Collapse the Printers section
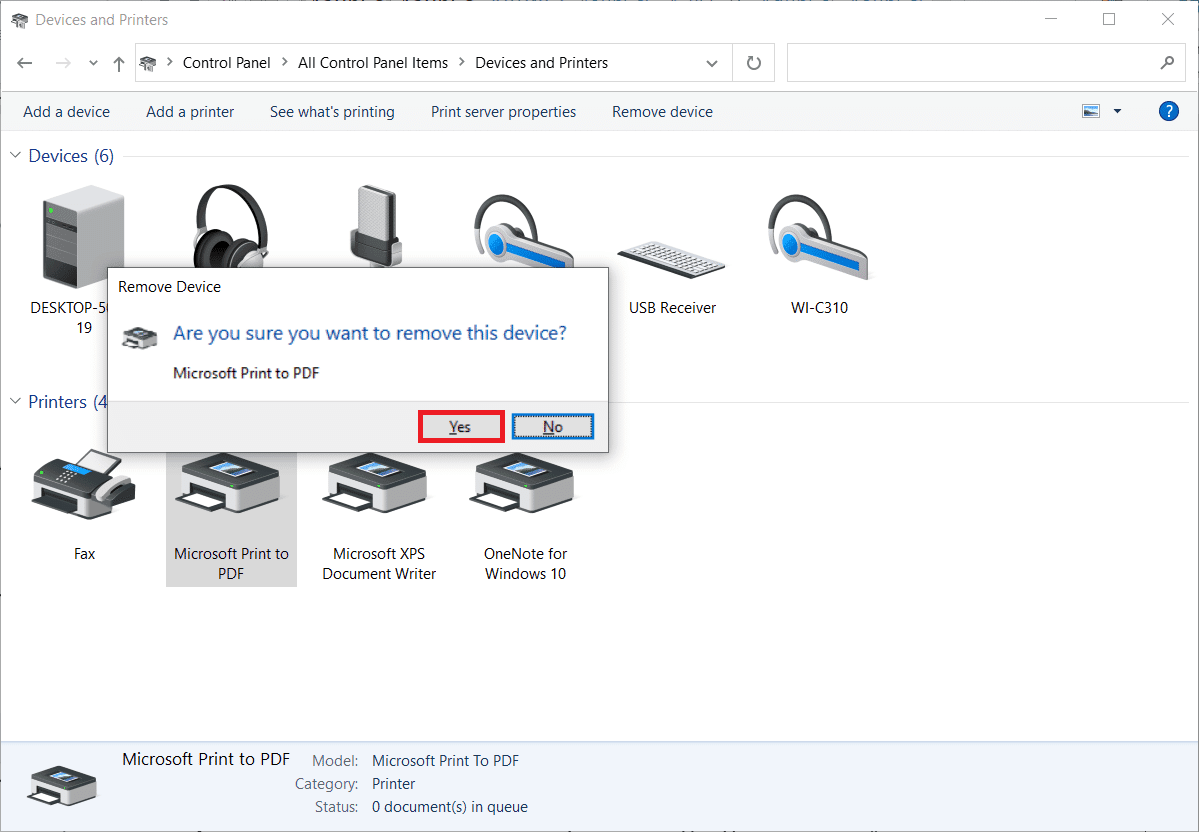Screen dimensions: 1199x832 [x=15, y=402]
